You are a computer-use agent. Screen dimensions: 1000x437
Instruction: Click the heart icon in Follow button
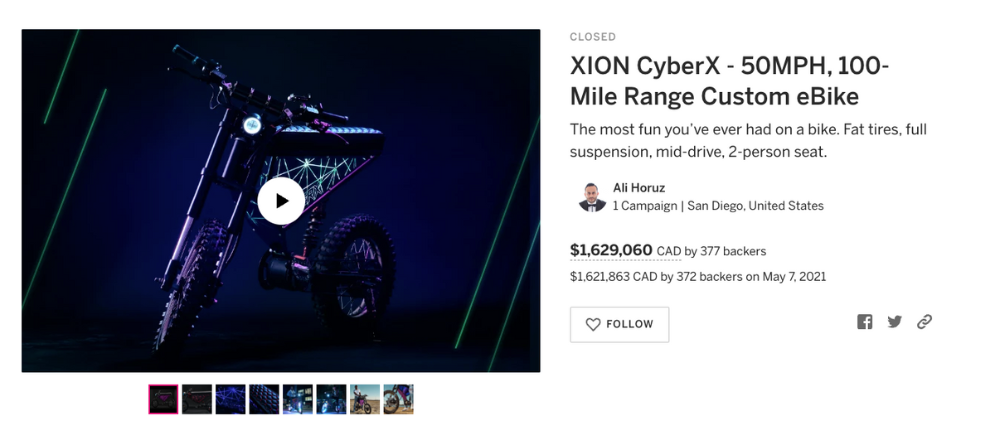(593, 324)
